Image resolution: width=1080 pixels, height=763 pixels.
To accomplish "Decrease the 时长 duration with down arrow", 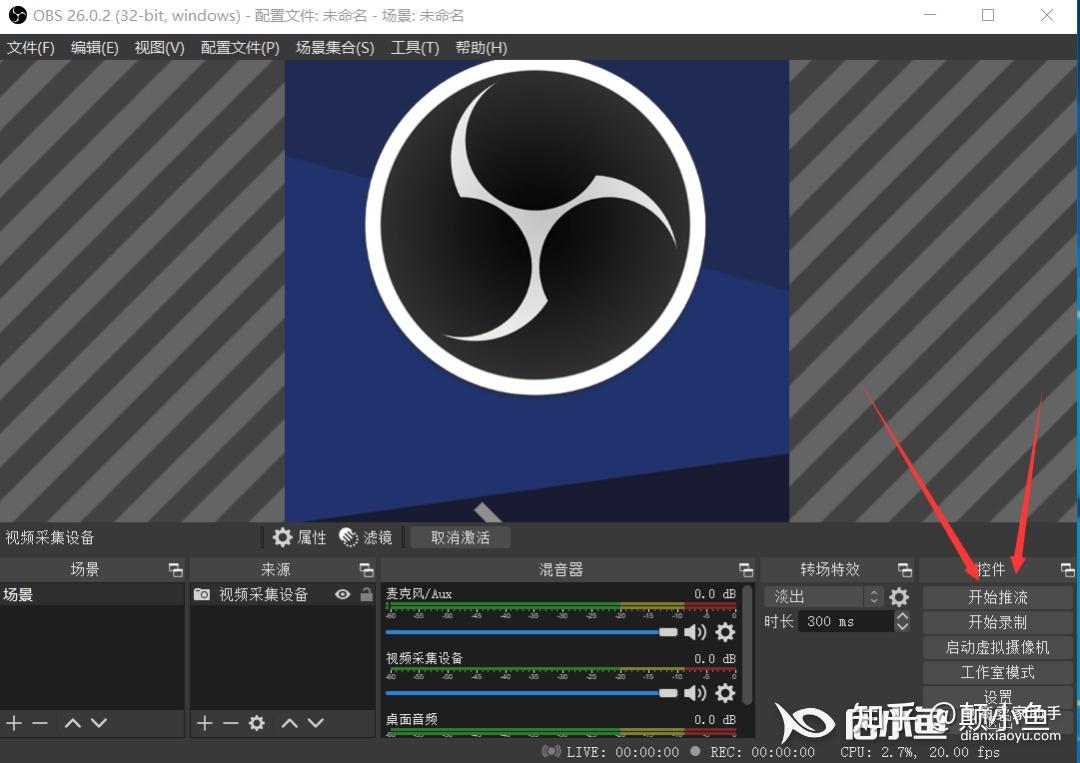I will click(x=902, y=627).
